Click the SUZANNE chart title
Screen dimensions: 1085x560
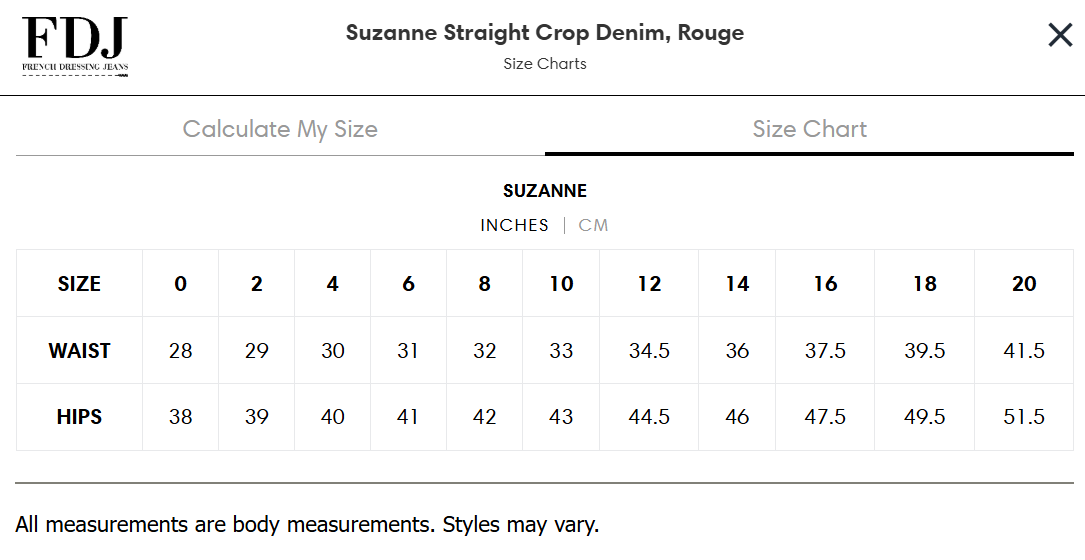(x=545, y=190)
